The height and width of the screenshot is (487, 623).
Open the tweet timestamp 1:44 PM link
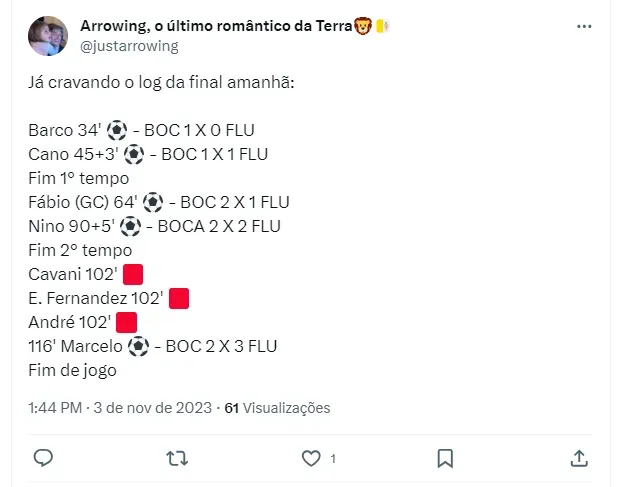[56, 407]
